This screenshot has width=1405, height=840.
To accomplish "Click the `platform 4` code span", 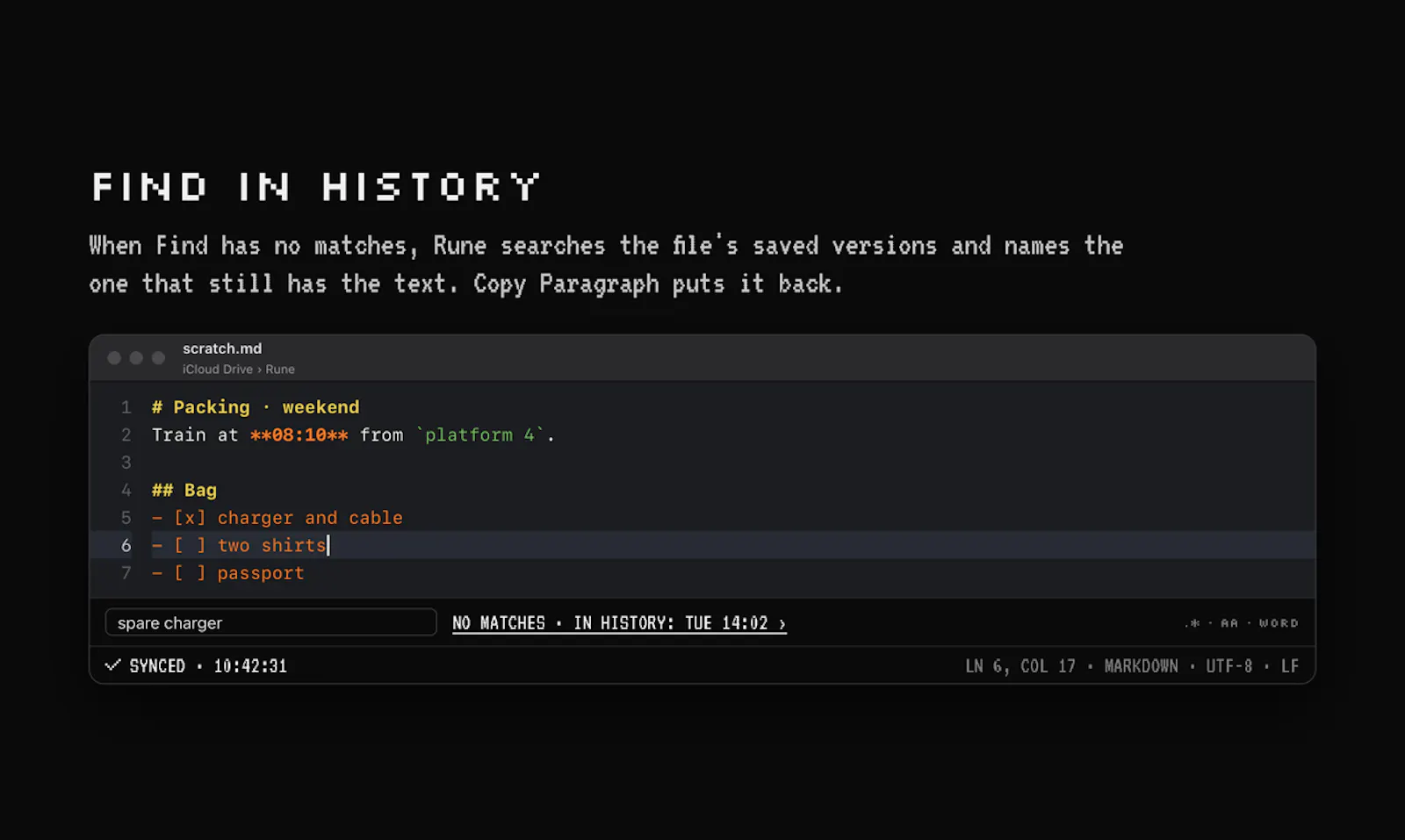I will click(480, 434).
